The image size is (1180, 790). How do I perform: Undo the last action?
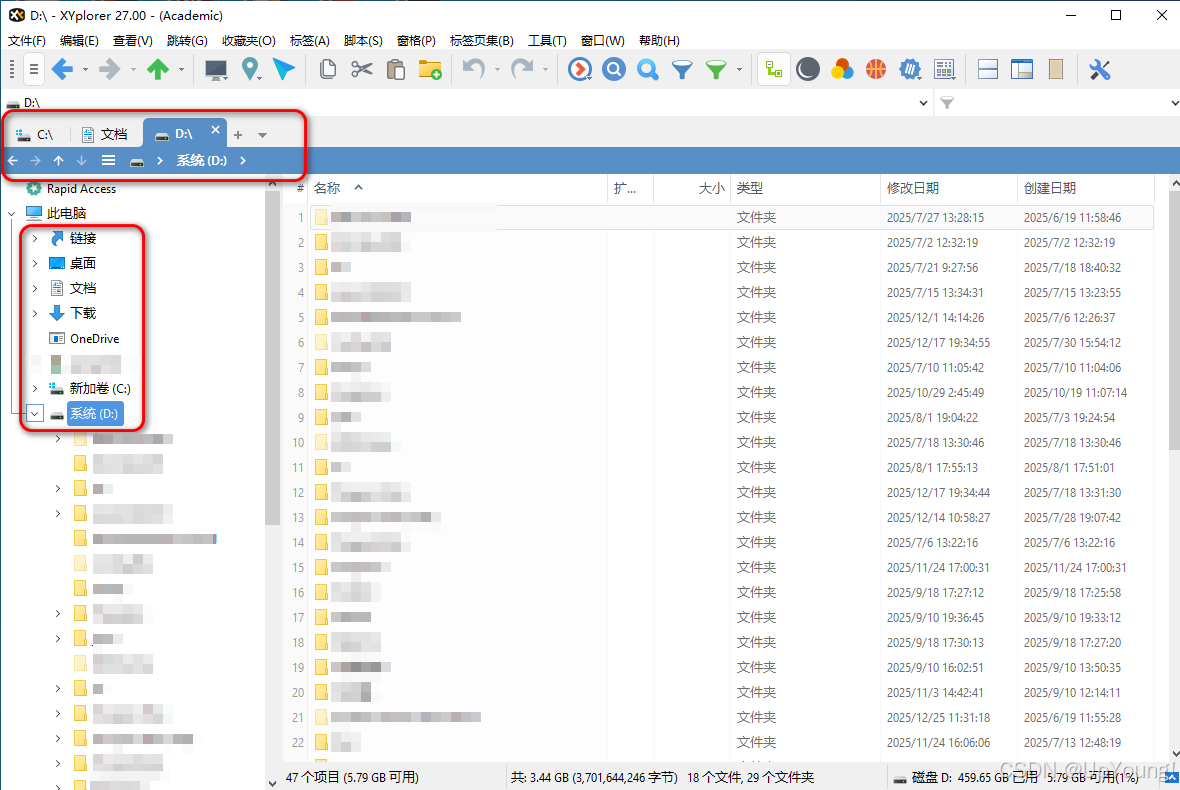coord(473,70)
